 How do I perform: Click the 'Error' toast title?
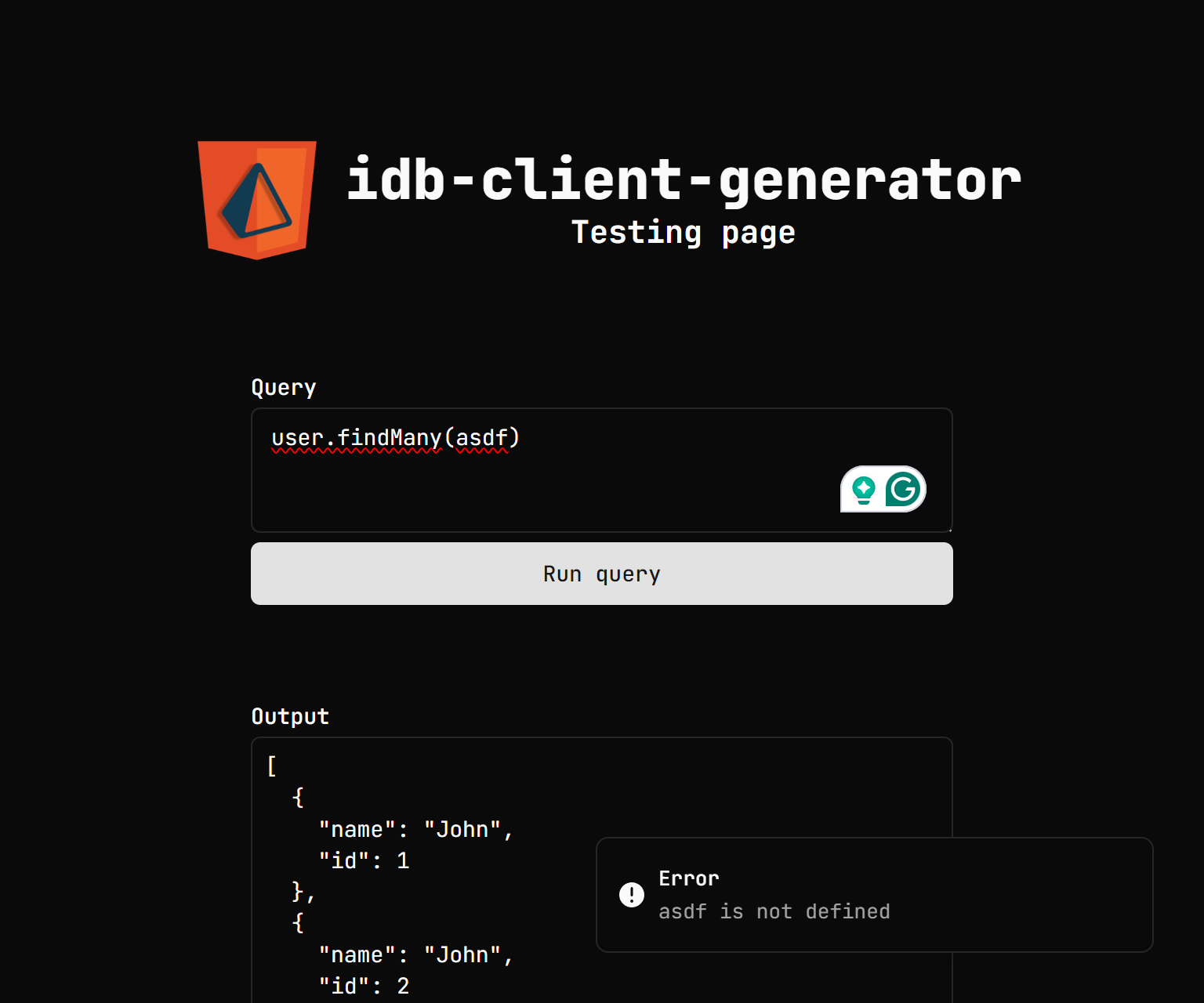point(689,878)
